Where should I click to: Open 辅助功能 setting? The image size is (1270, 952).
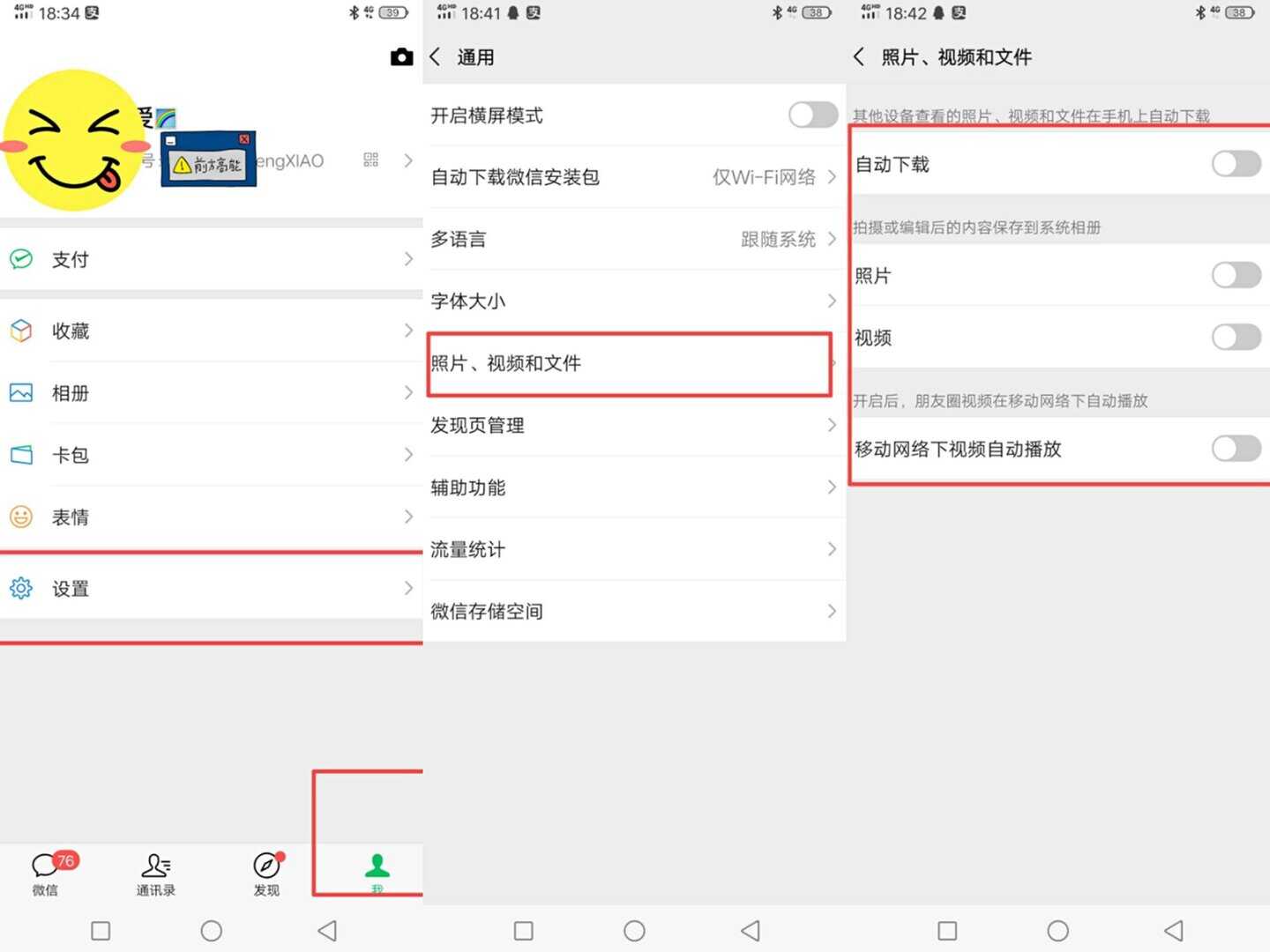pos(634,487)
